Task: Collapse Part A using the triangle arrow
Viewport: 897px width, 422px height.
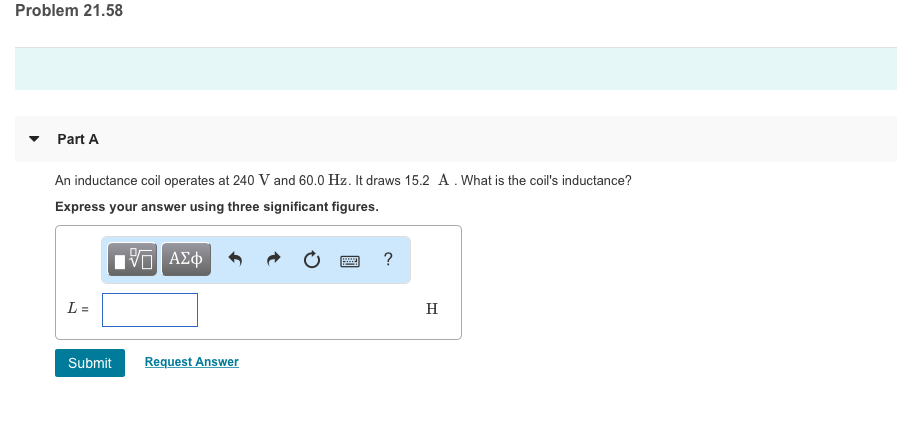Action: [x=34, y=139]
